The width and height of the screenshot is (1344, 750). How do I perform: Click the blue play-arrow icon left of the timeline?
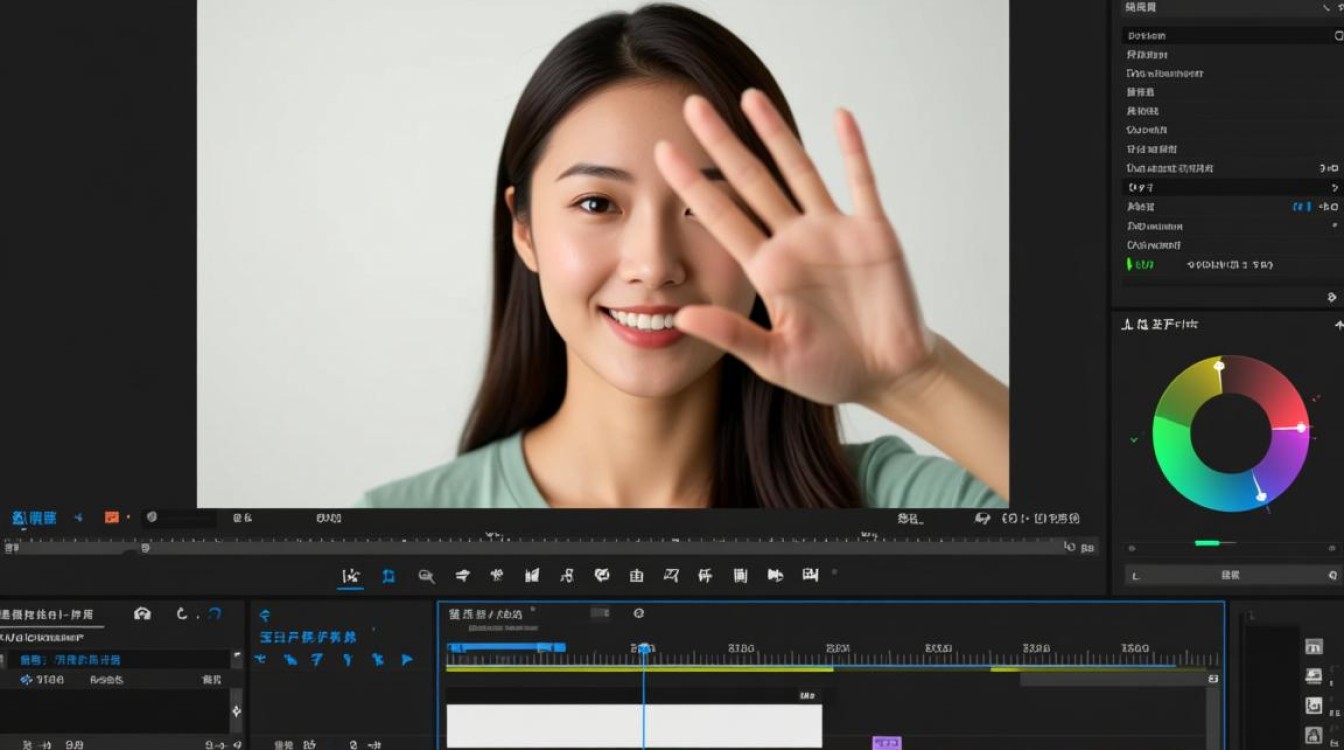[407, 660]
